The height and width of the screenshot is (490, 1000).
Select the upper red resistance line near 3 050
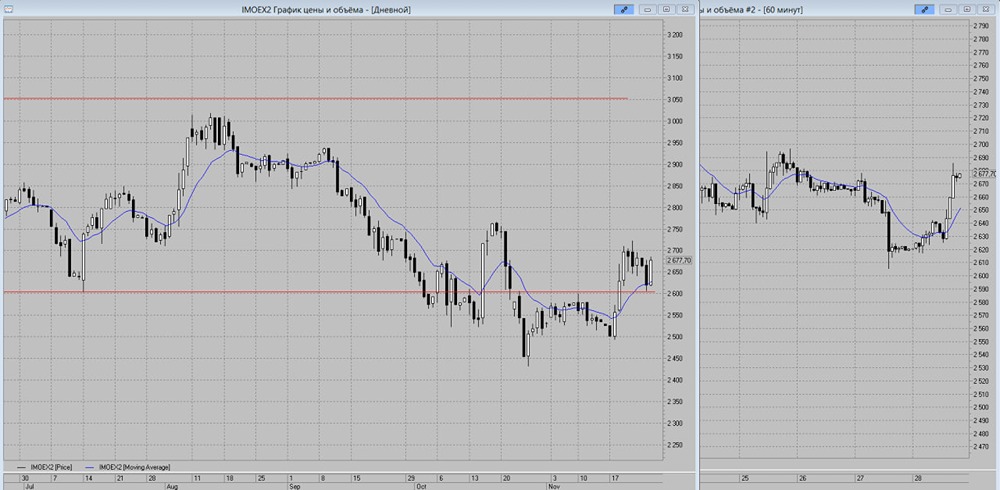click(x=315, y=98)
